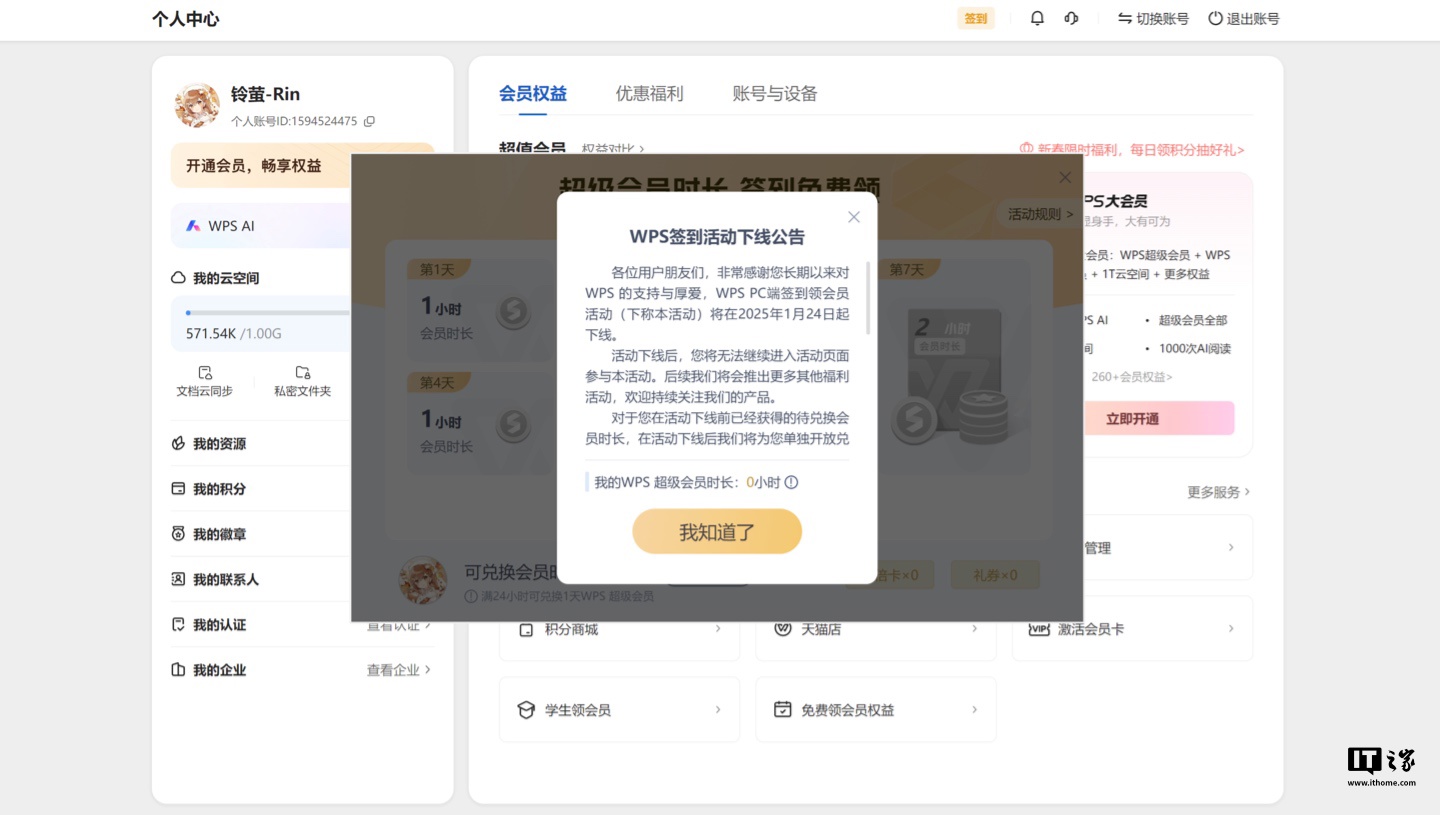Click the announcement dialog scrollbar
The image size is (1440, 815).
tap(868, 298)
